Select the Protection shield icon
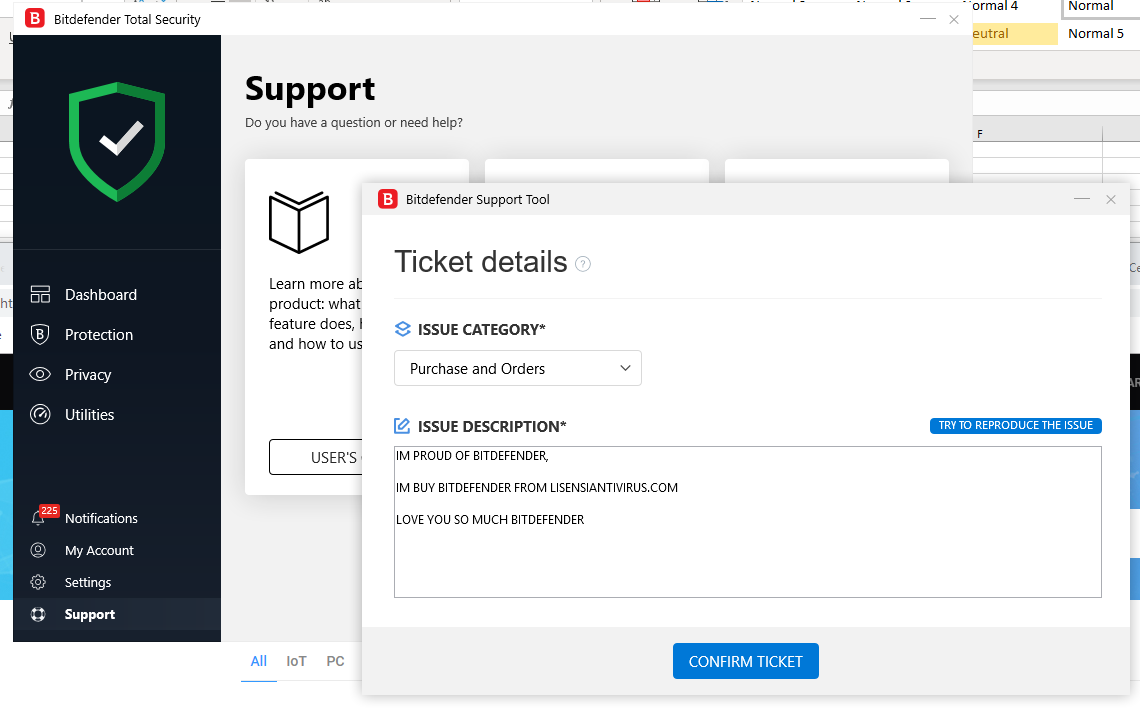This screenshot has width=1140, height=714. pyautogui.click(x=41, y=334)
